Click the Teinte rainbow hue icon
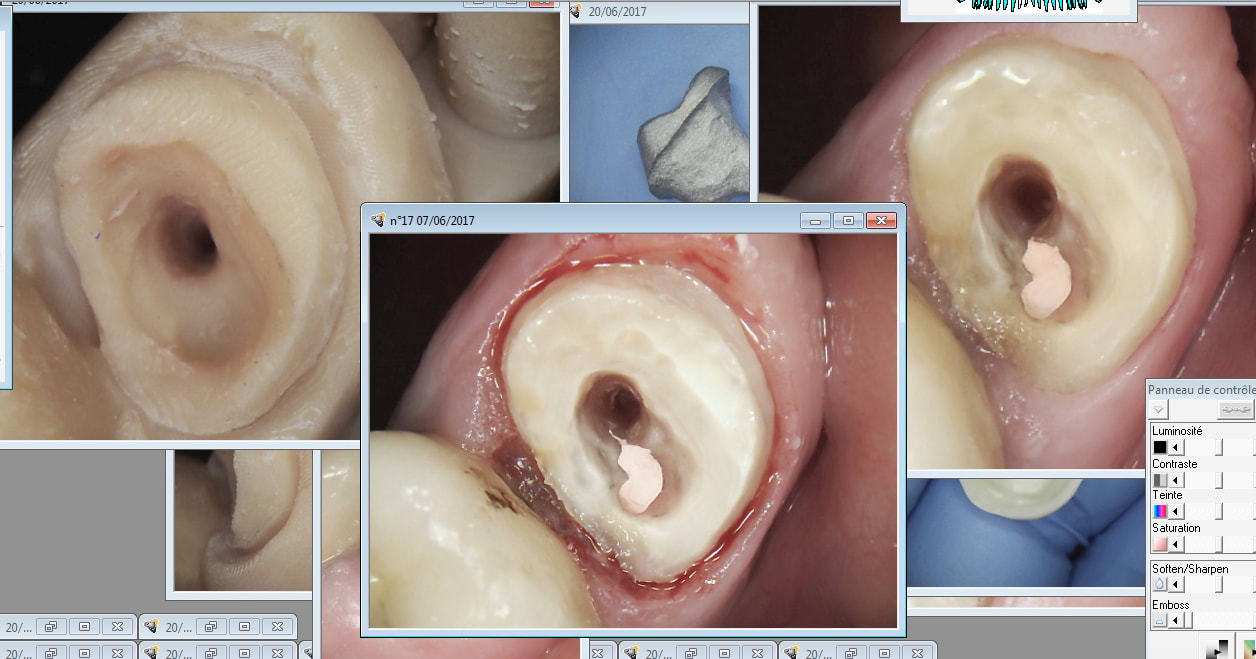 [x=1160, y=511]
